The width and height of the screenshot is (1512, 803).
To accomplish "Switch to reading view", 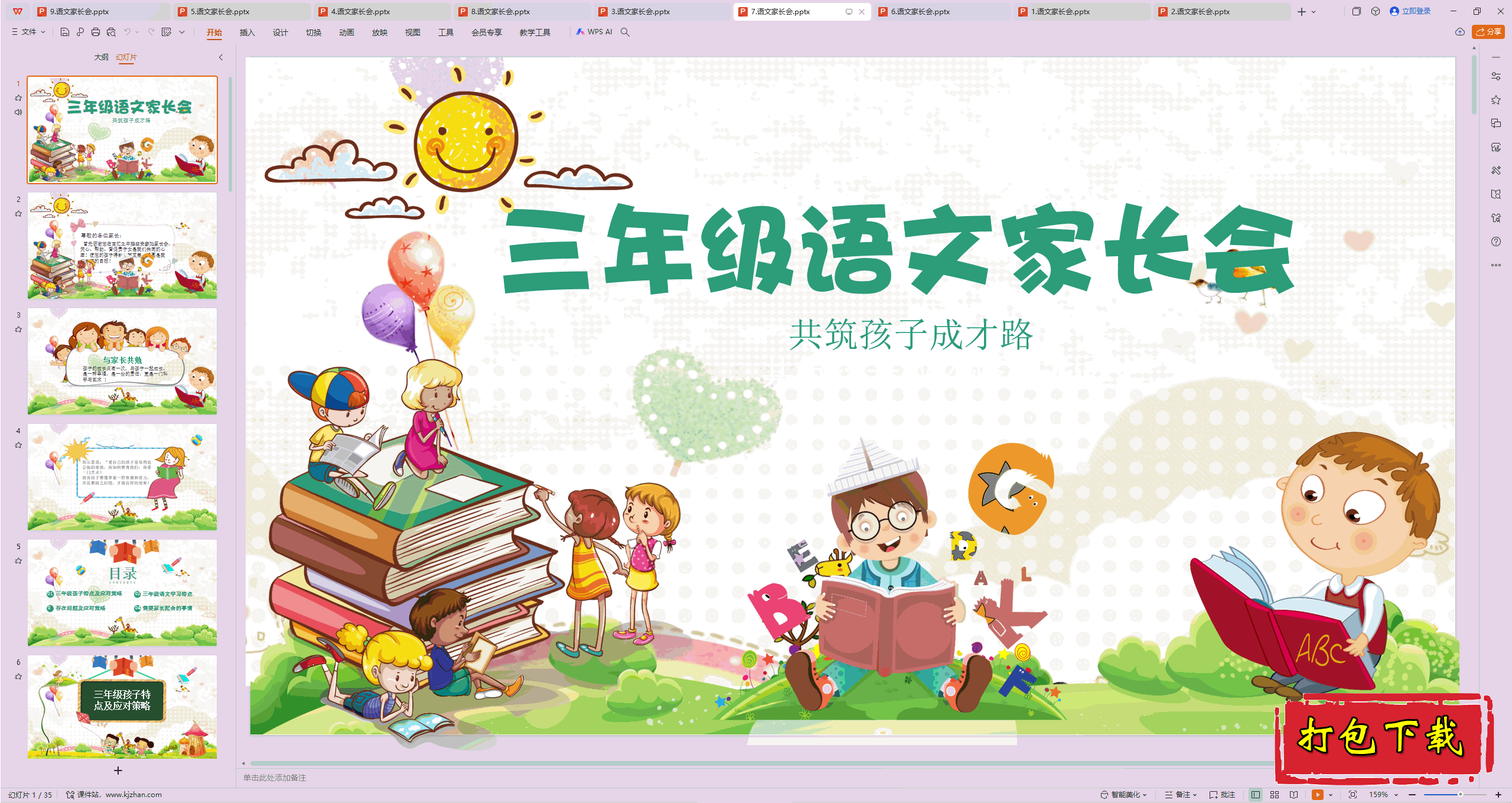I will (x=1294, y=795).
